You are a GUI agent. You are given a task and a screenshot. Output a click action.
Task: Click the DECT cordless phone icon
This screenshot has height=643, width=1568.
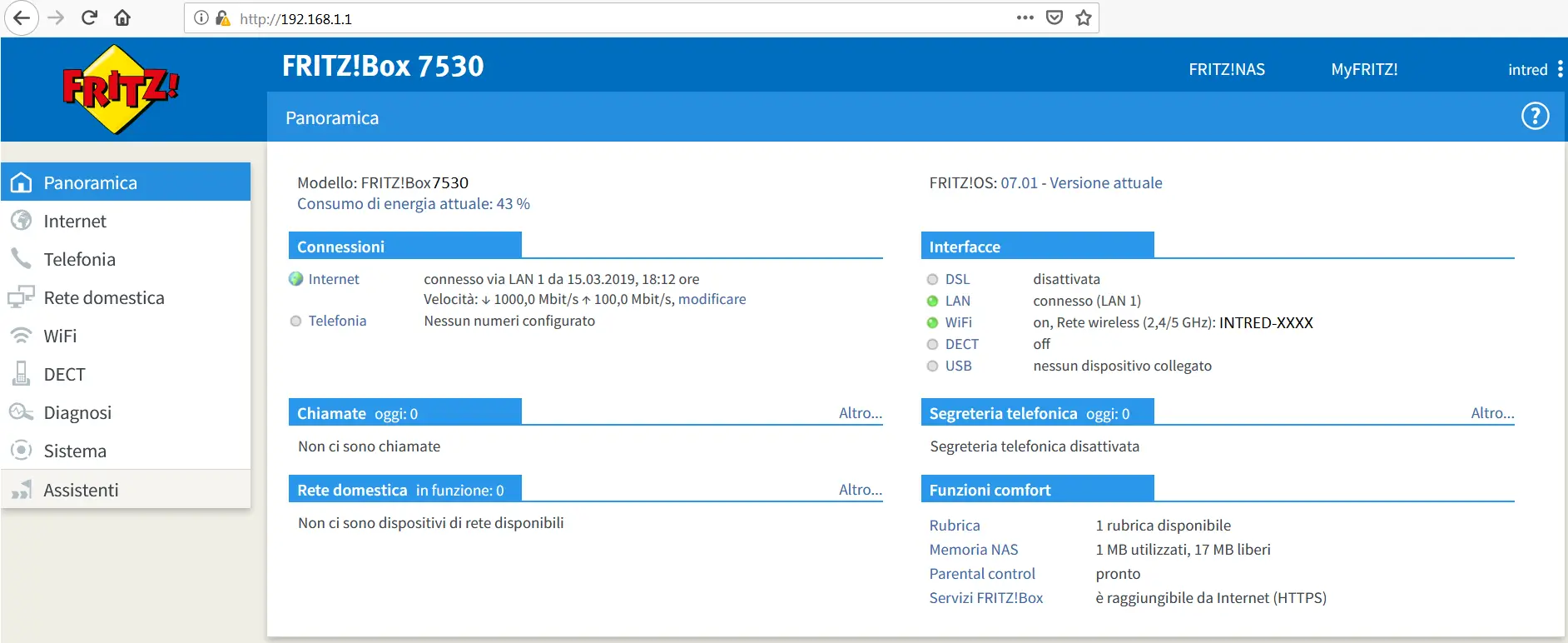click(22, 374)
